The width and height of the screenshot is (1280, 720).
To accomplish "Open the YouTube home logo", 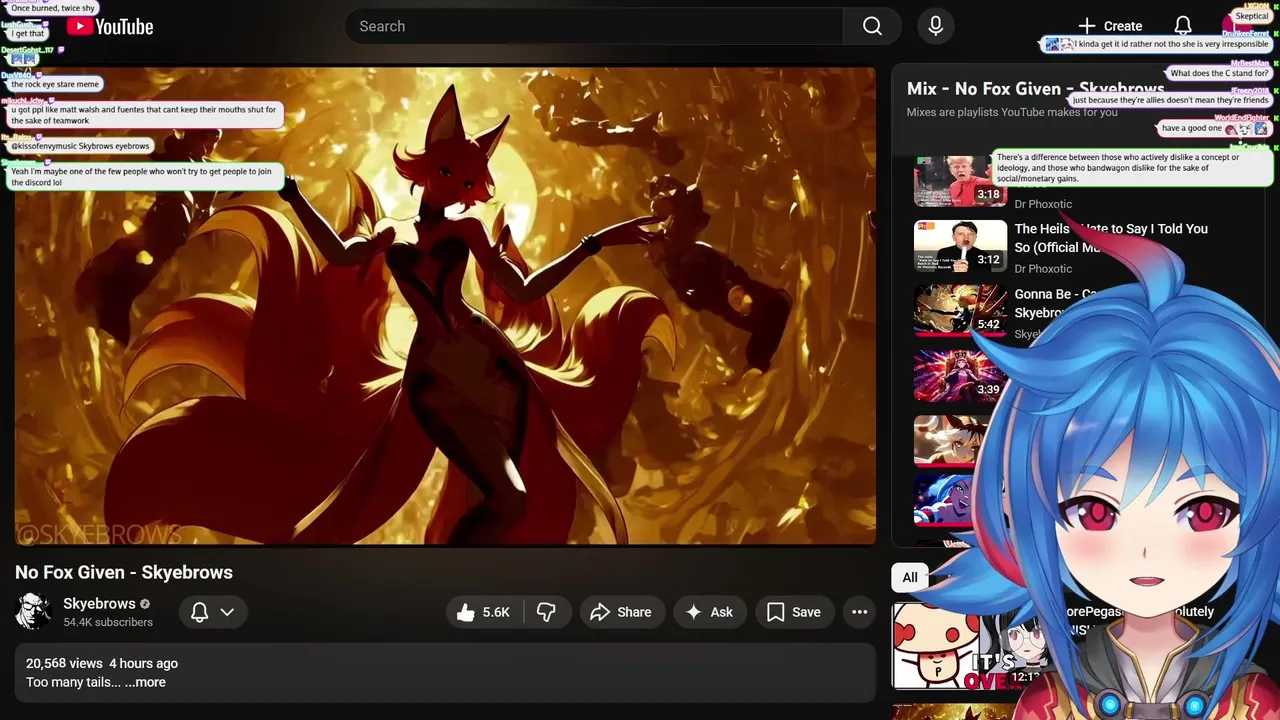I will (x=110, y=27).
